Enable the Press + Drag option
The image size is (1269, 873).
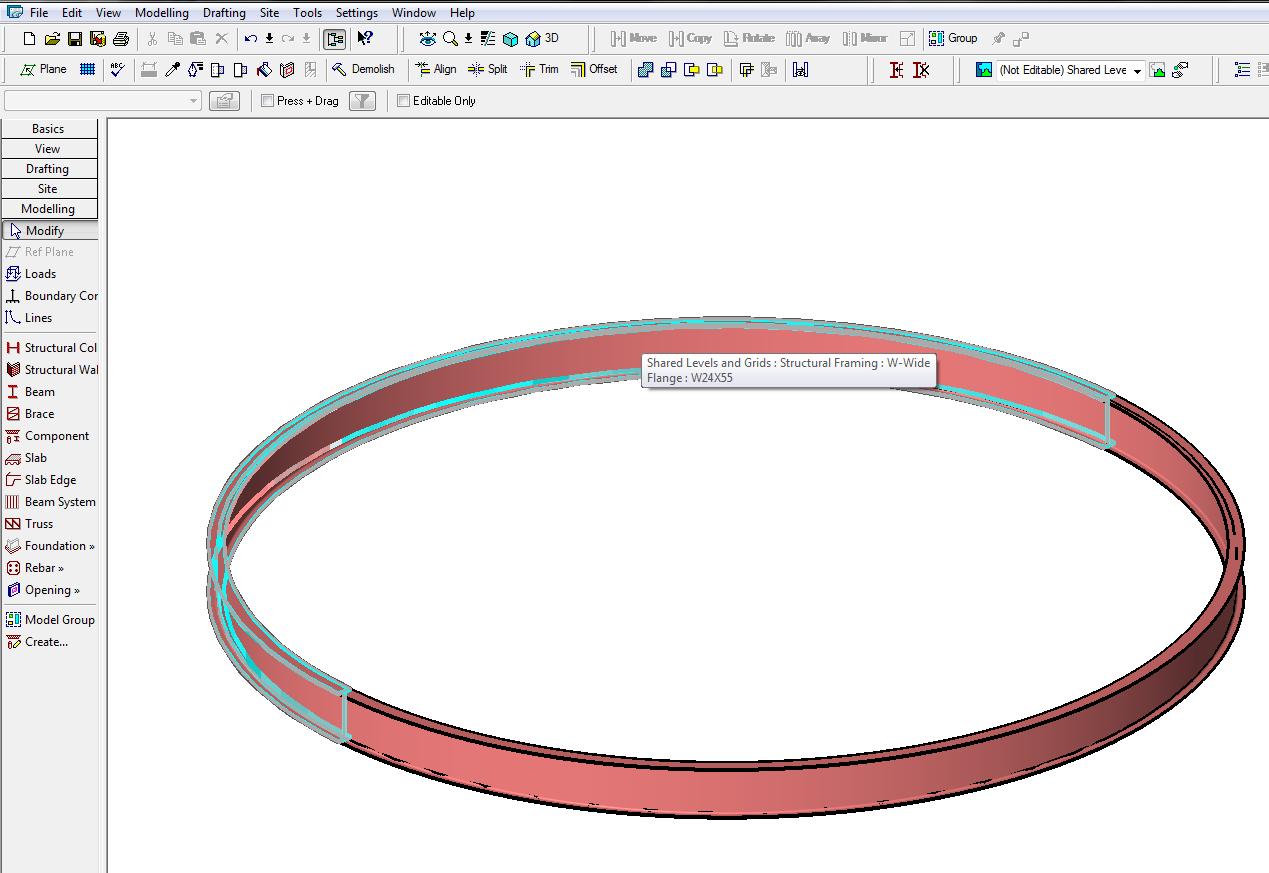click(x=267, y=100)
